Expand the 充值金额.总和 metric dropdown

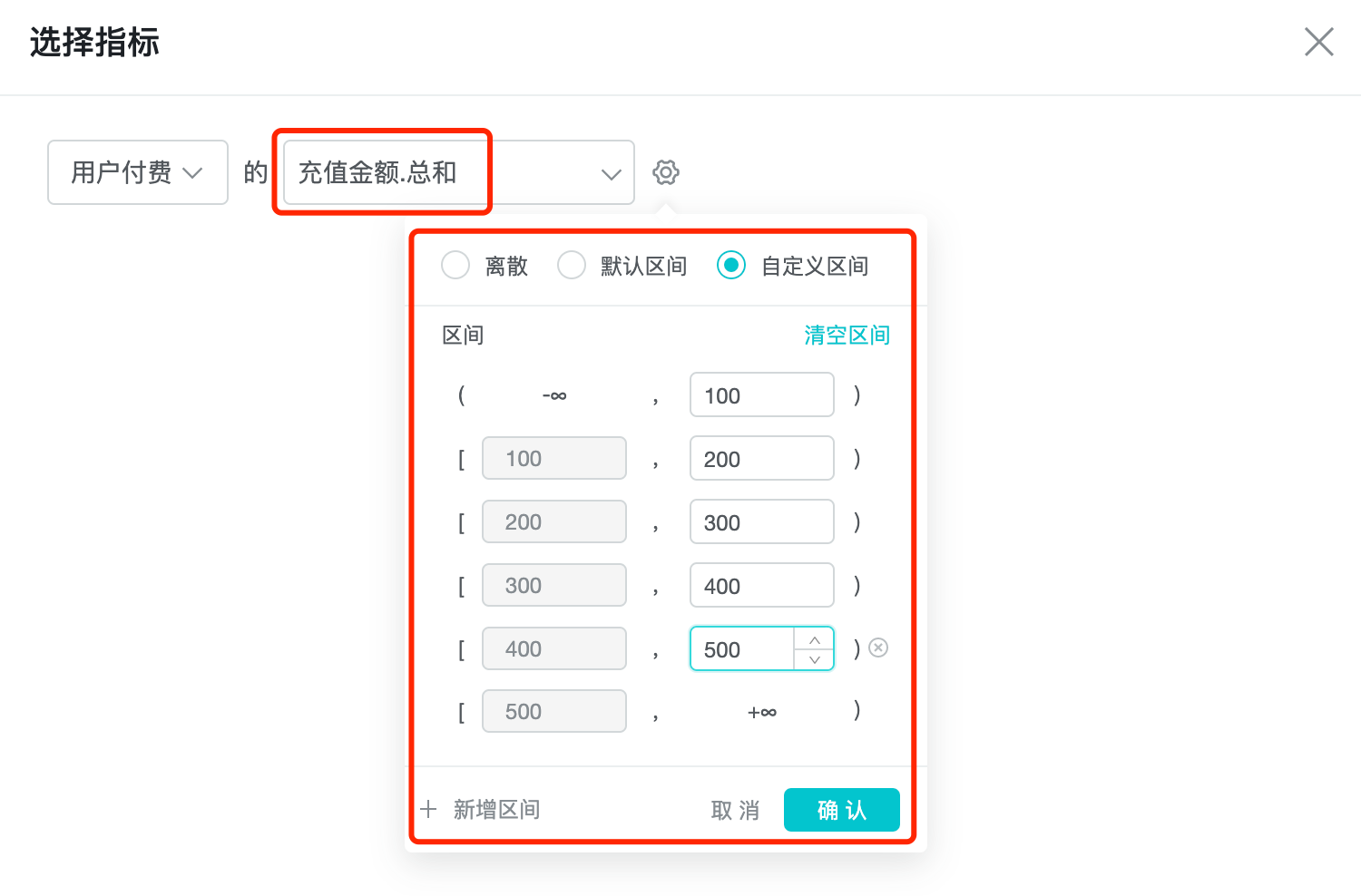[611, 173]
